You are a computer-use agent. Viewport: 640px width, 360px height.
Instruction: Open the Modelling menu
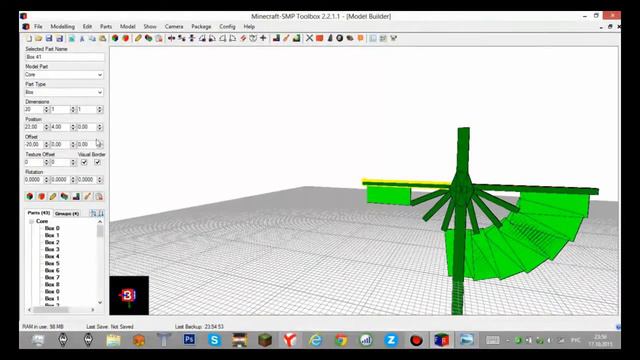point(62,27)
